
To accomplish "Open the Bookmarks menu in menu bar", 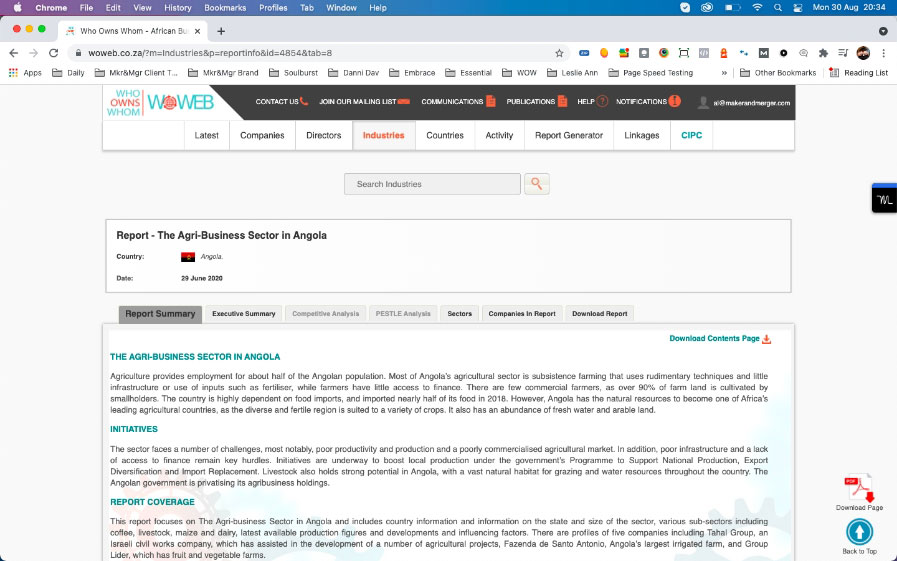I will click(x=225, y=8).
